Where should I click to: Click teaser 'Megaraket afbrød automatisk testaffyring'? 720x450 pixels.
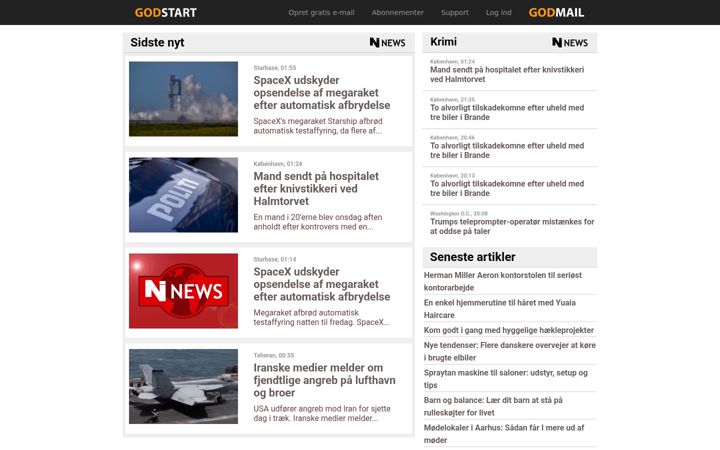pos(321,317)
